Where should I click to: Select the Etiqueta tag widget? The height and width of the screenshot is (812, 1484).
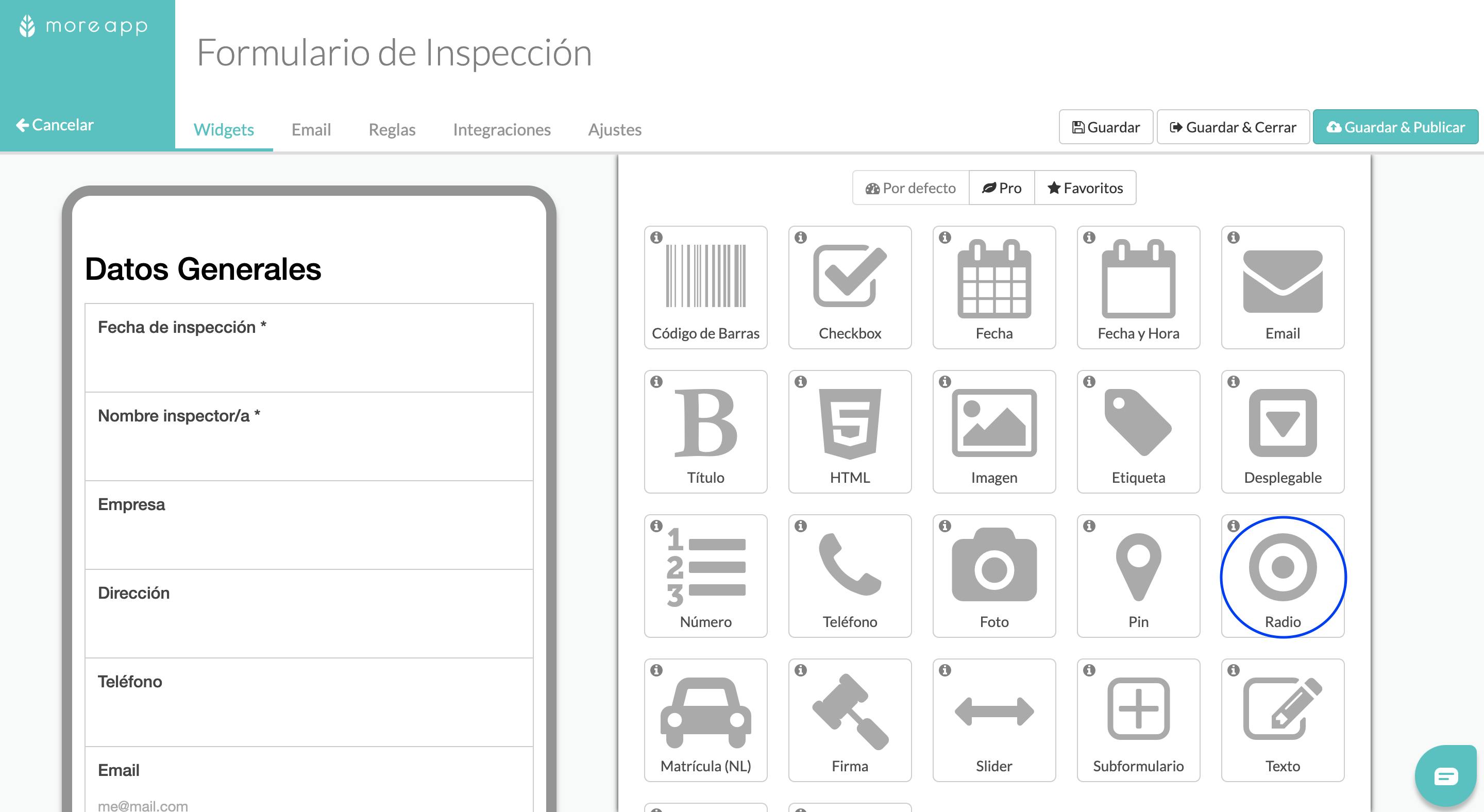[1138, 432]
